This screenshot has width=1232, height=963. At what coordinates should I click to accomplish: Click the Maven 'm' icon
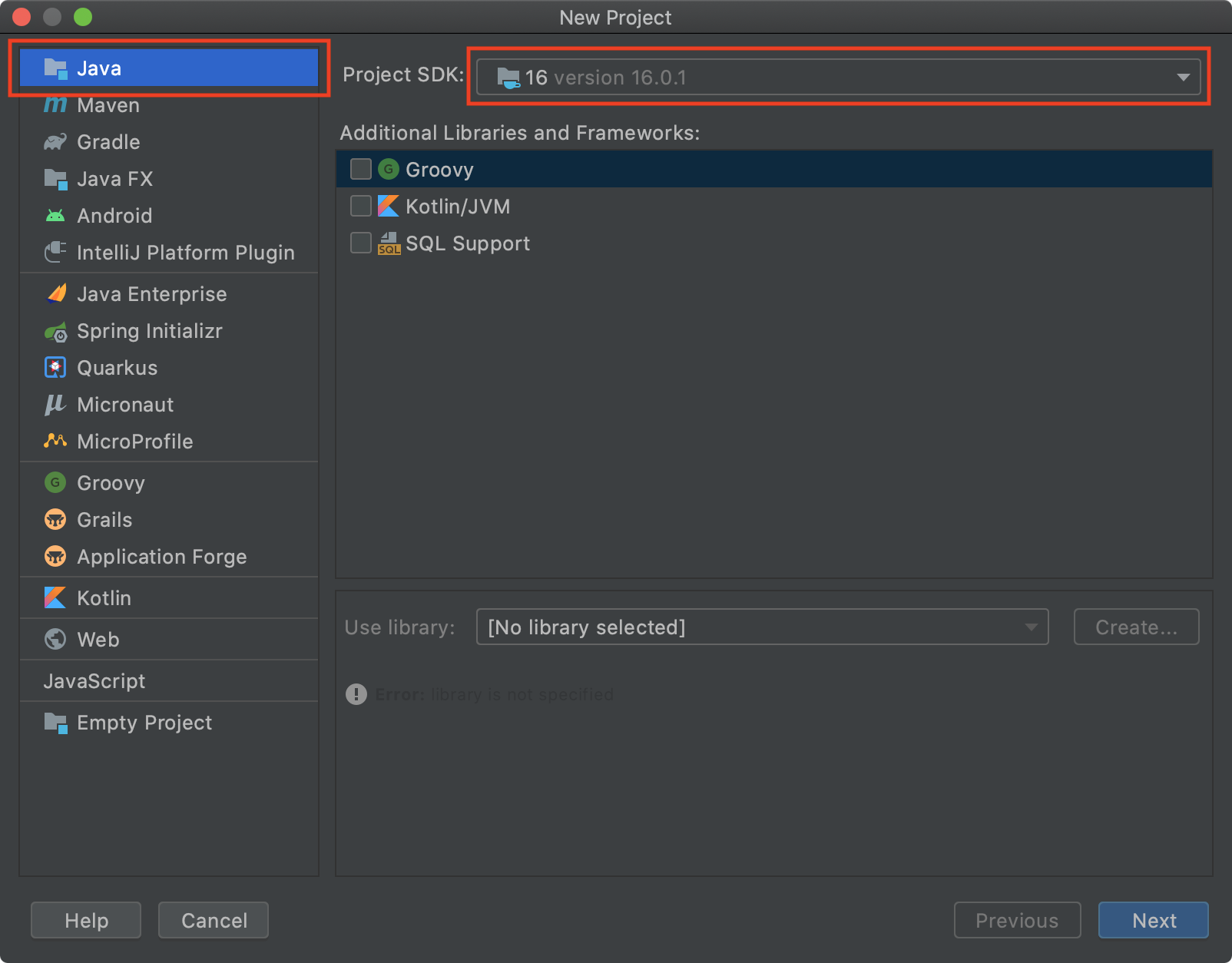click(55, 104)
